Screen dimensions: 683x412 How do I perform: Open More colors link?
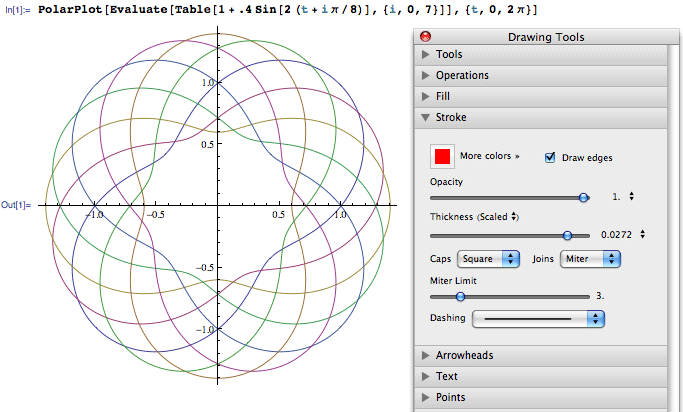pos(490,157)
